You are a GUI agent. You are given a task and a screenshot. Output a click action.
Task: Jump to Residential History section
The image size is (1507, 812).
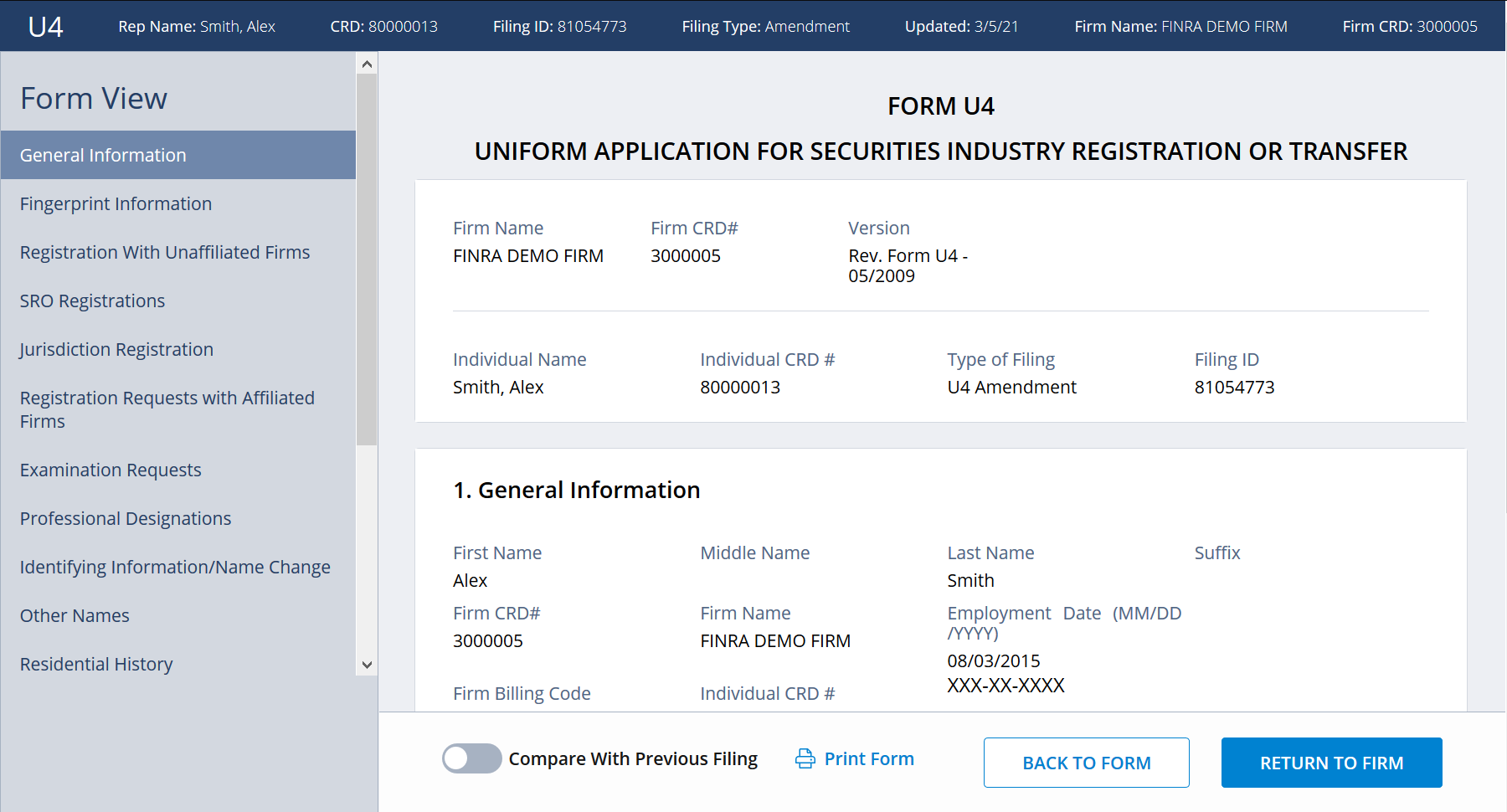click(x=96, y=664)
